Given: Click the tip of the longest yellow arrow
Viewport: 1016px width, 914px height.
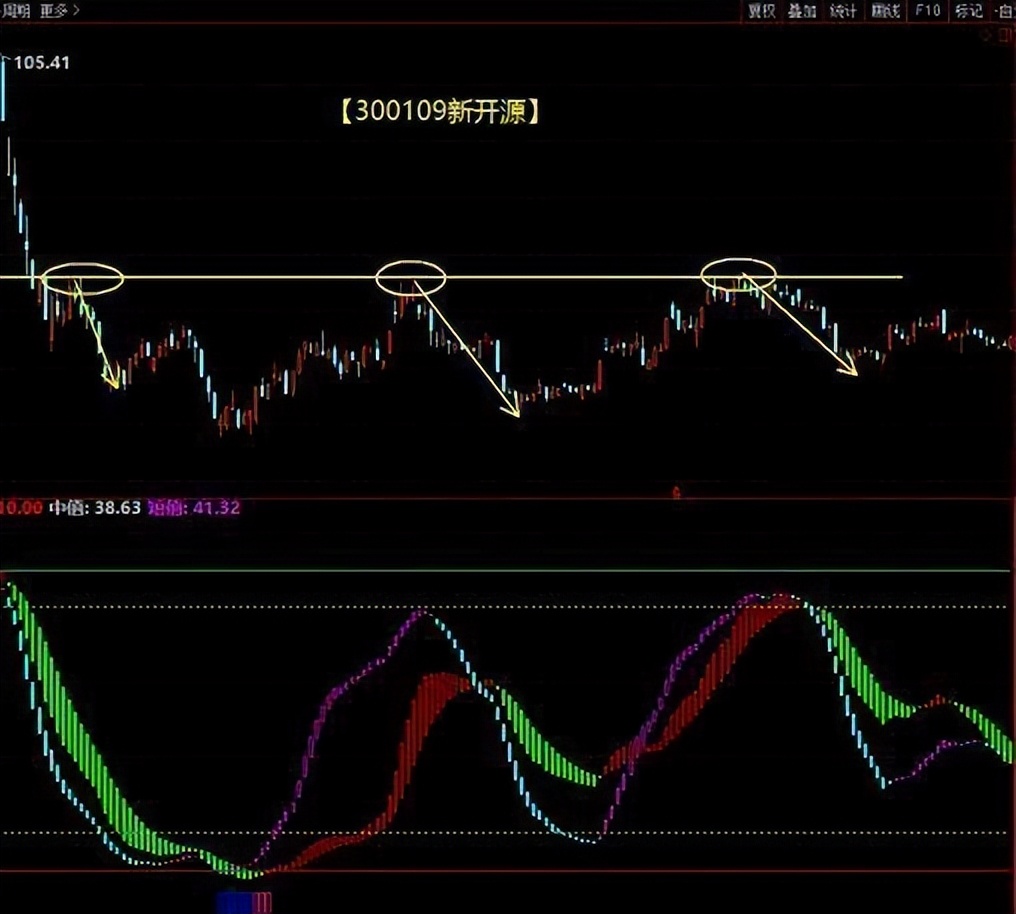Looking at the screenshot, I should point(518,414).
